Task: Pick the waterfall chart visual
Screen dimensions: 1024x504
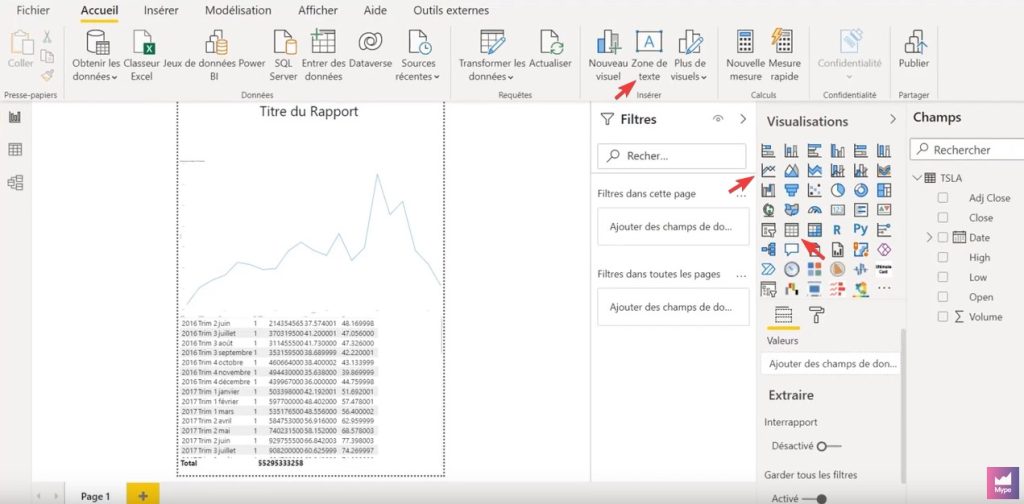Action: click(x=769, y=190)
